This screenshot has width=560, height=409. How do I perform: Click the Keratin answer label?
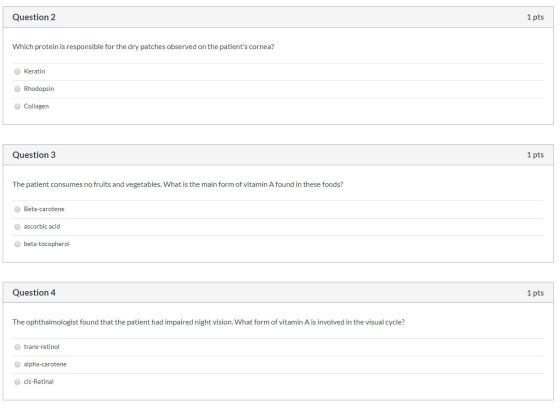point(34,71)
